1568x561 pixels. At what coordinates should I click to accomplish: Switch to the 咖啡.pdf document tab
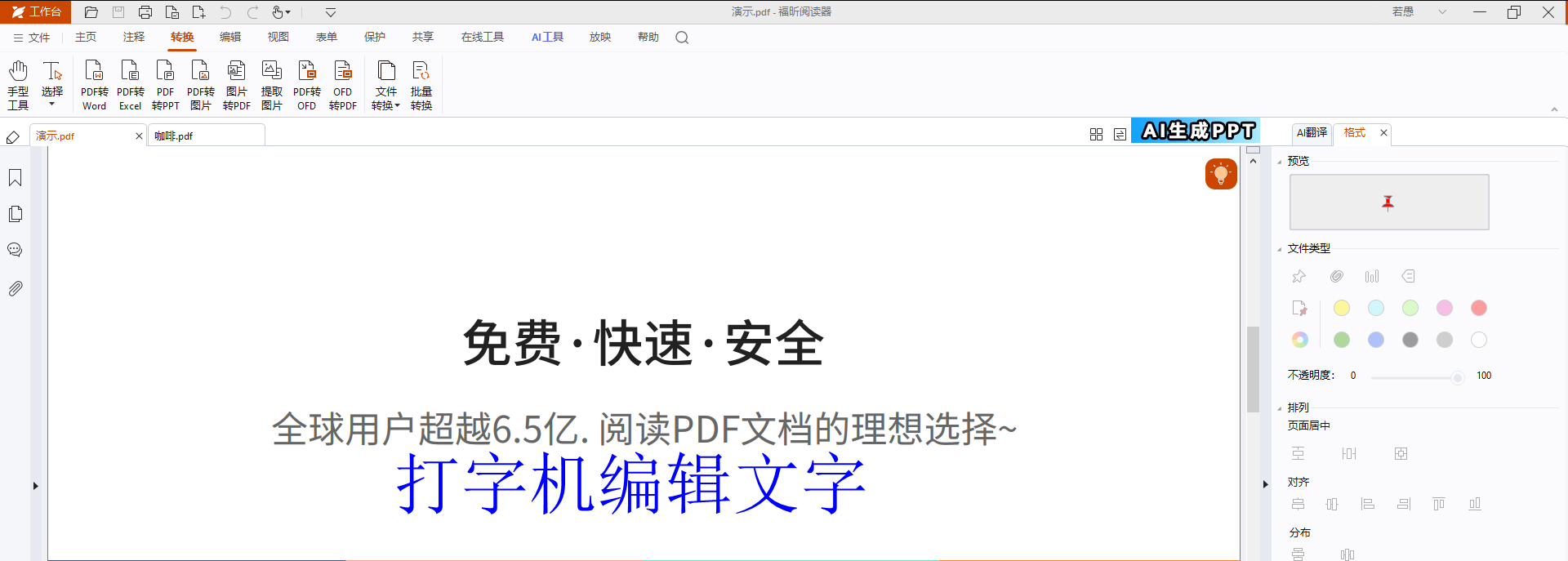click(x=207, y=136)
